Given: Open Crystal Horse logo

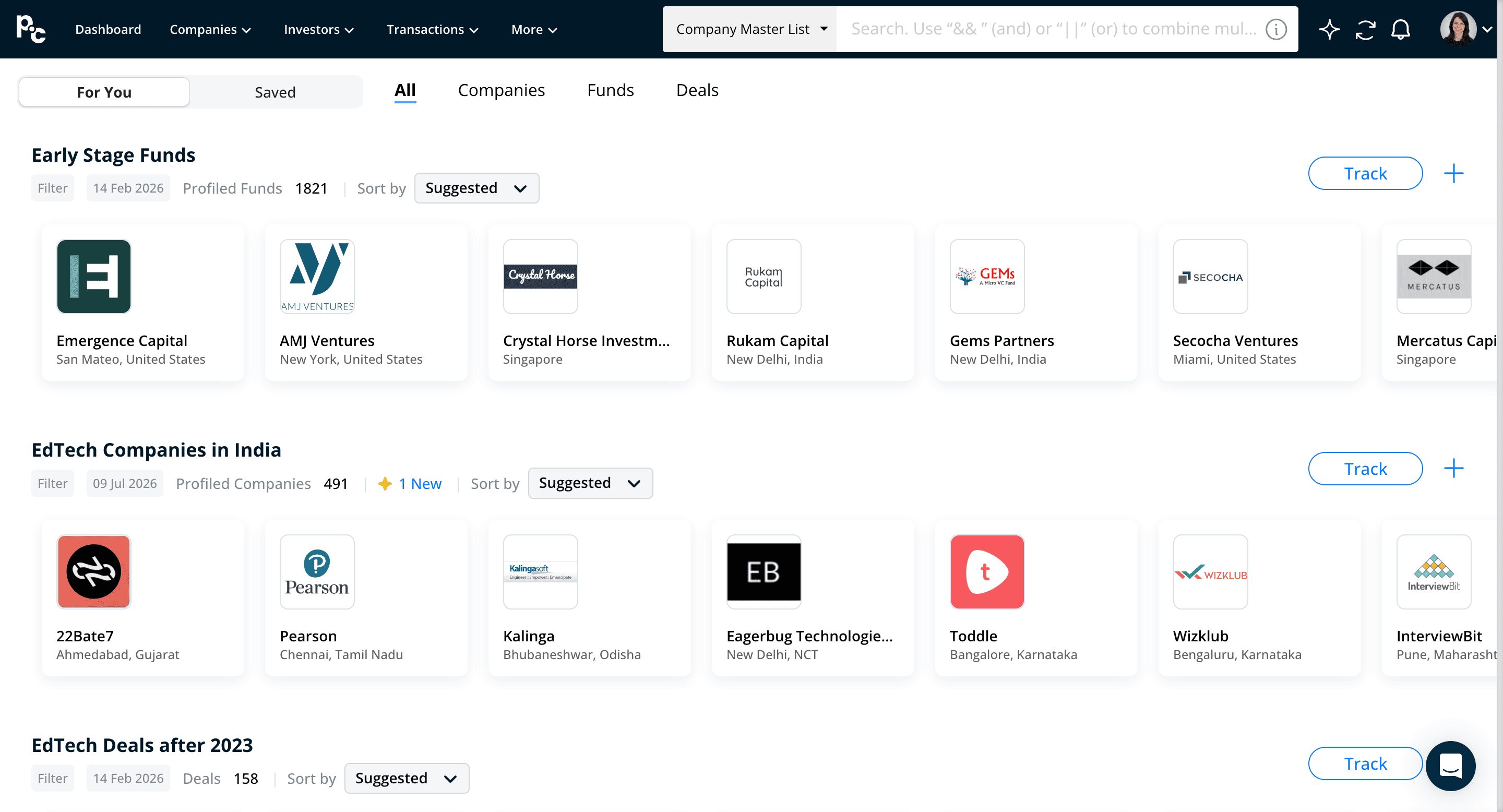Looking at the screenshot, I should [x=540, y=277].
